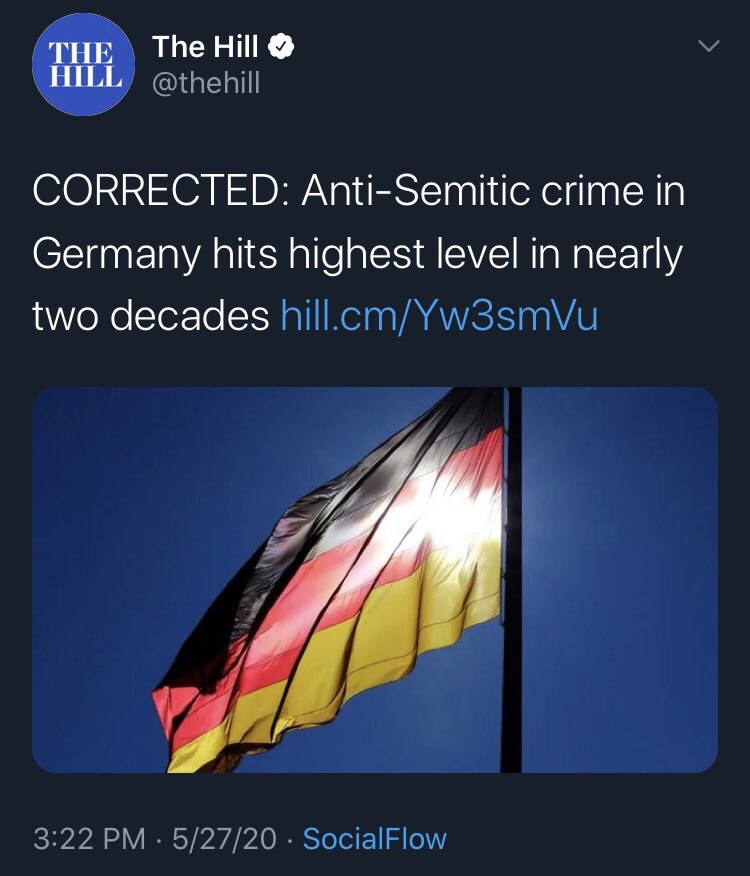Open the hill.cm/Yw3smVu article link

(439, 315)
